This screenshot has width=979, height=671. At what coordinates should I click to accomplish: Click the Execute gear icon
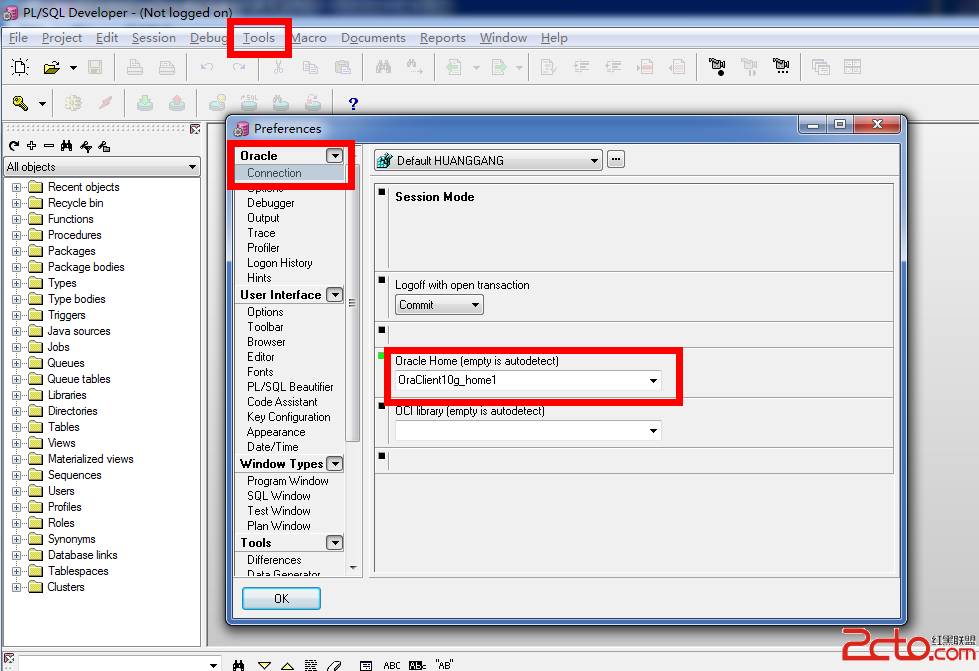click(x=73, y=103)
